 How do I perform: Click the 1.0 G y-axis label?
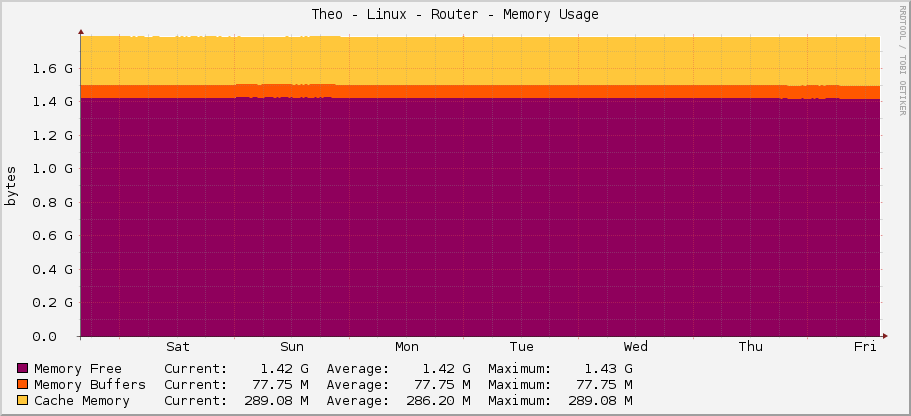[x=52, y=168]
